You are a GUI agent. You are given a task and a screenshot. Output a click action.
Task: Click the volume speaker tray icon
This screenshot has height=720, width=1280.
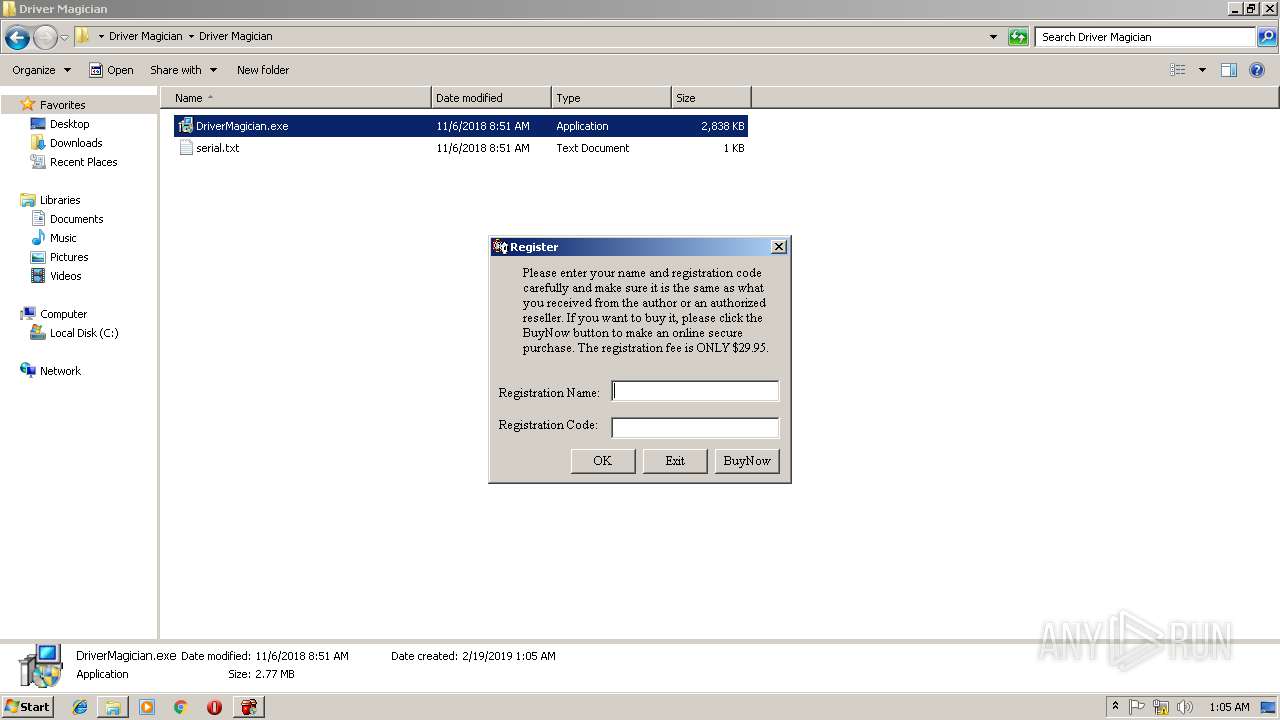(1185, 707)
